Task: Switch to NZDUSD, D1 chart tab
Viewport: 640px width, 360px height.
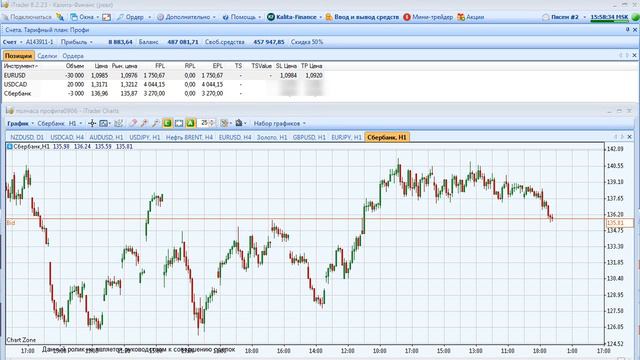Action: click(27, 138)
